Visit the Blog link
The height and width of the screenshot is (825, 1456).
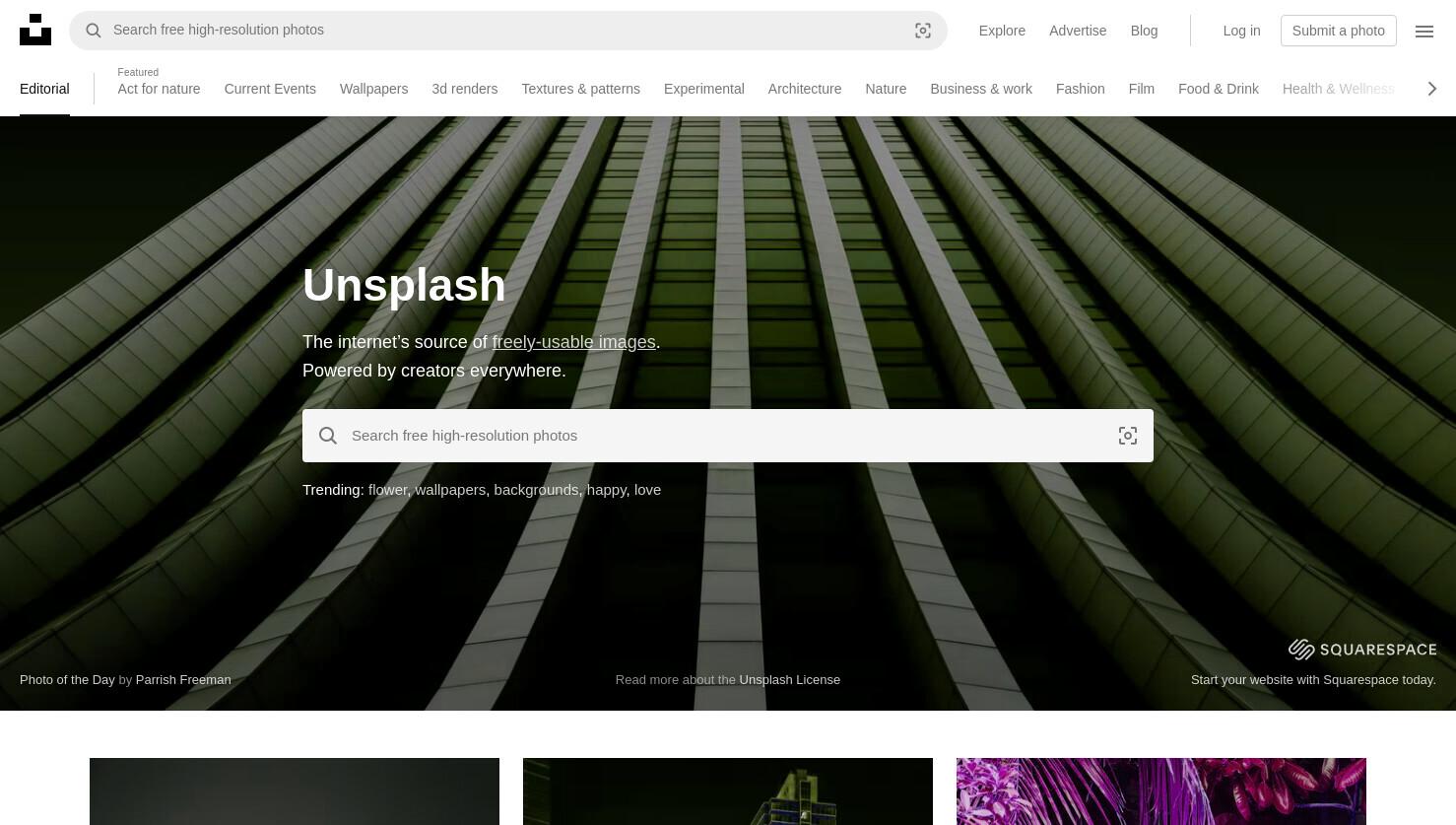(x=1144, y=31)
